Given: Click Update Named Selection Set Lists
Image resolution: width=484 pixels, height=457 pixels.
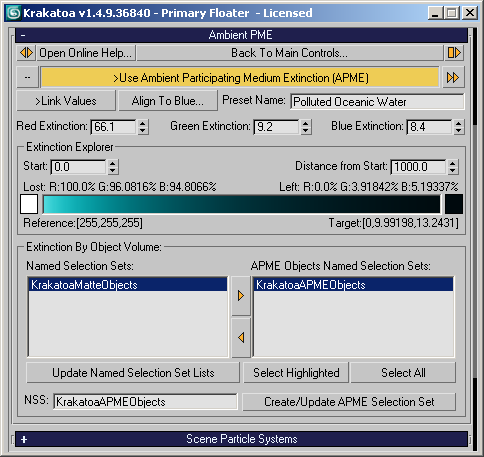Looking at the screenshot, I should pyautogui.click(x=133, y=373).
